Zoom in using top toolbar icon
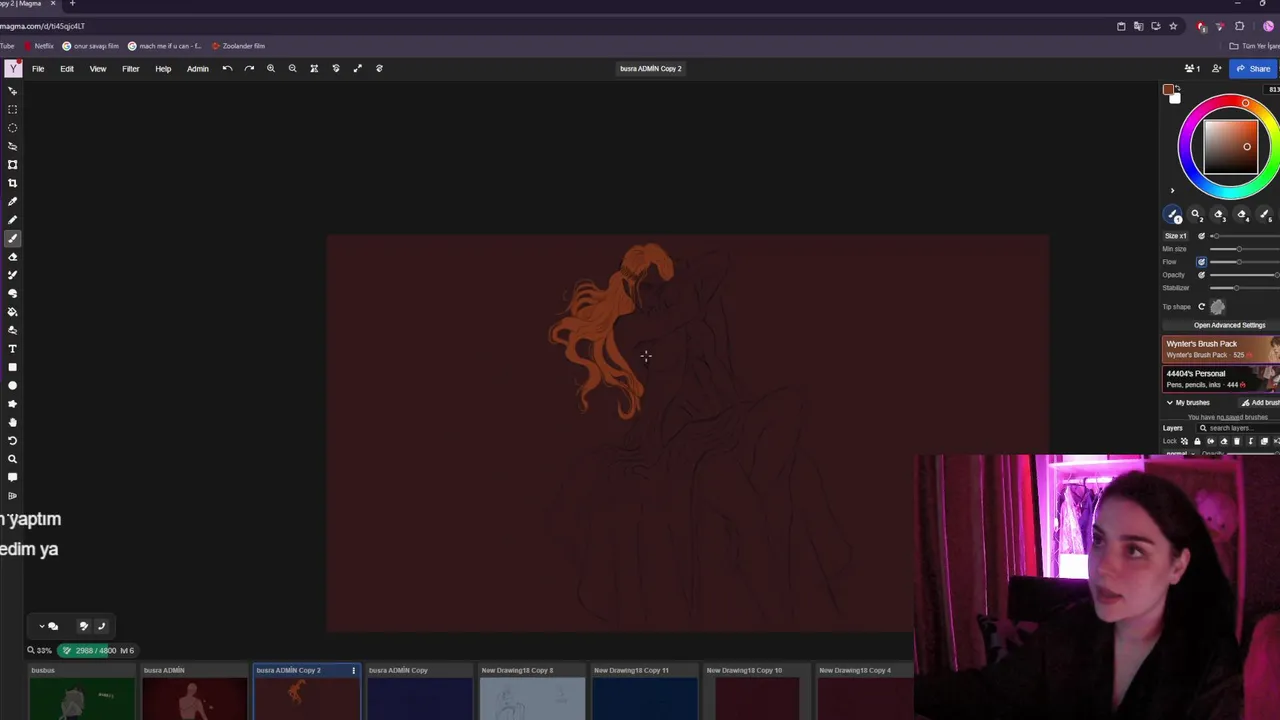 pos(271,68)
